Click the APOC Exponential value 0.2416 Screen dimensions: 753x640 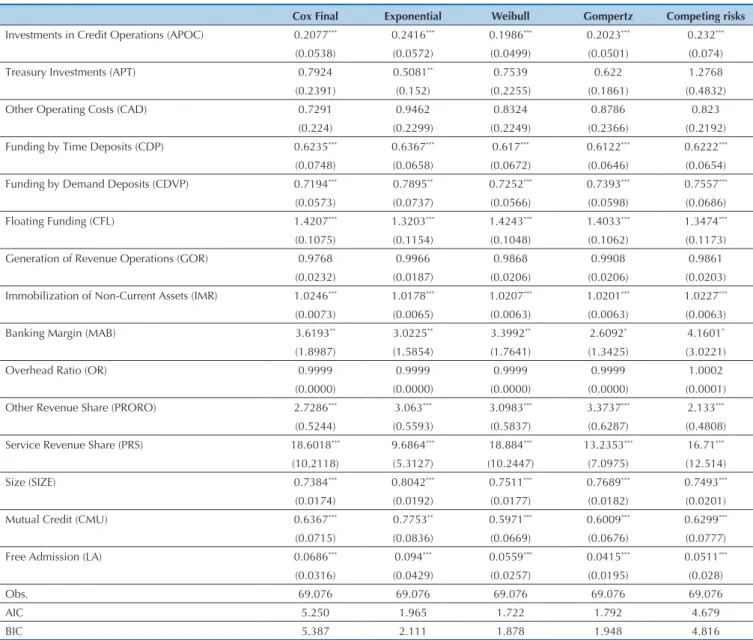coord(413,35)
